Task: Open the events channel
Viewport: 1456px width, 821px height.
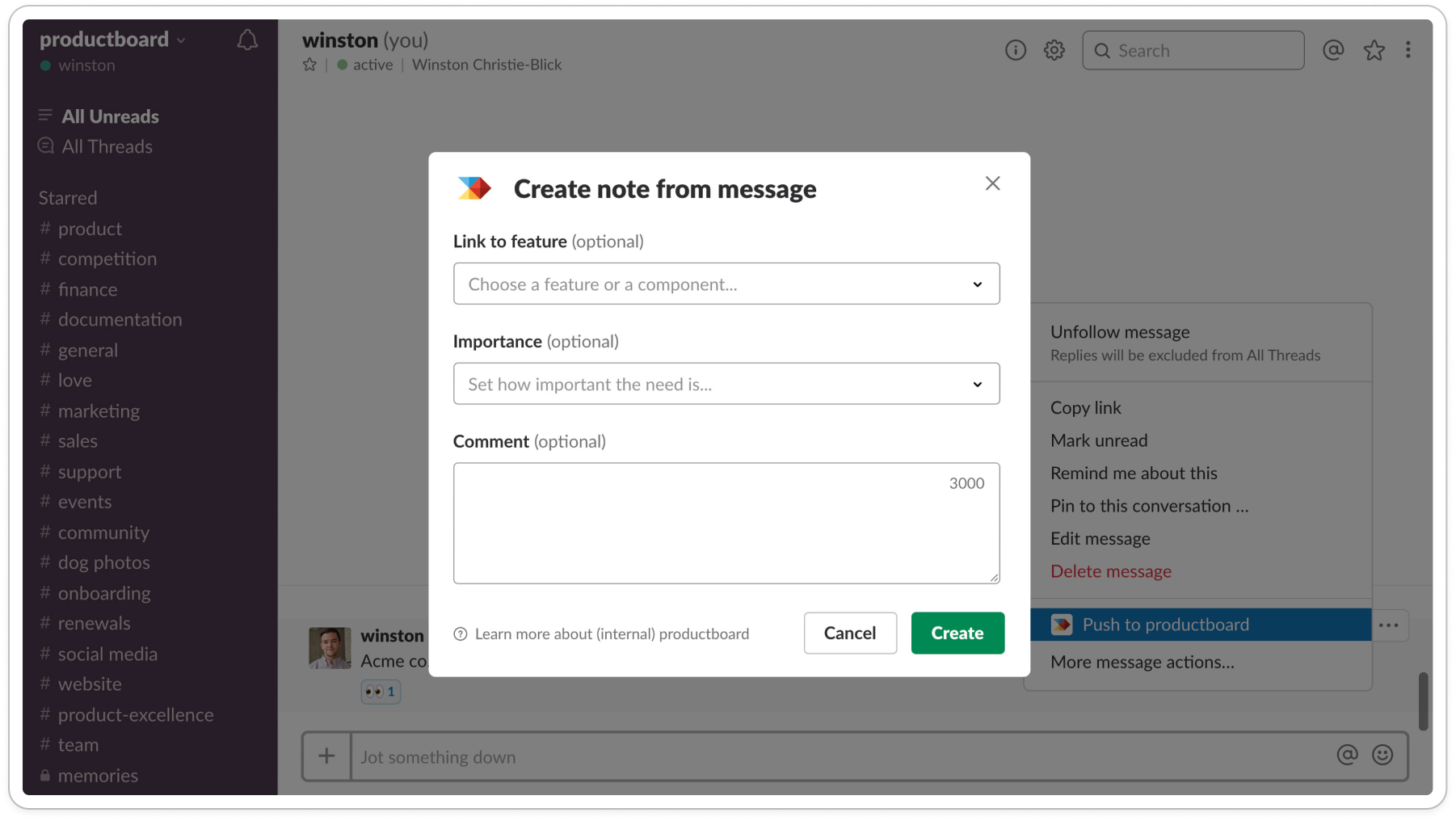Action: point(75,502)
